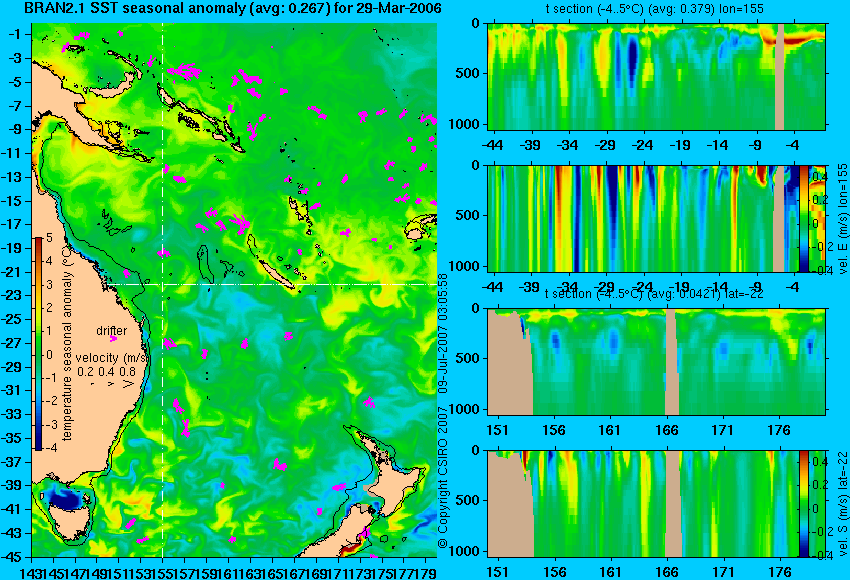Click the 't section ... lat=-22' panel title
This screenshot has width=850, height=580.
655,294
